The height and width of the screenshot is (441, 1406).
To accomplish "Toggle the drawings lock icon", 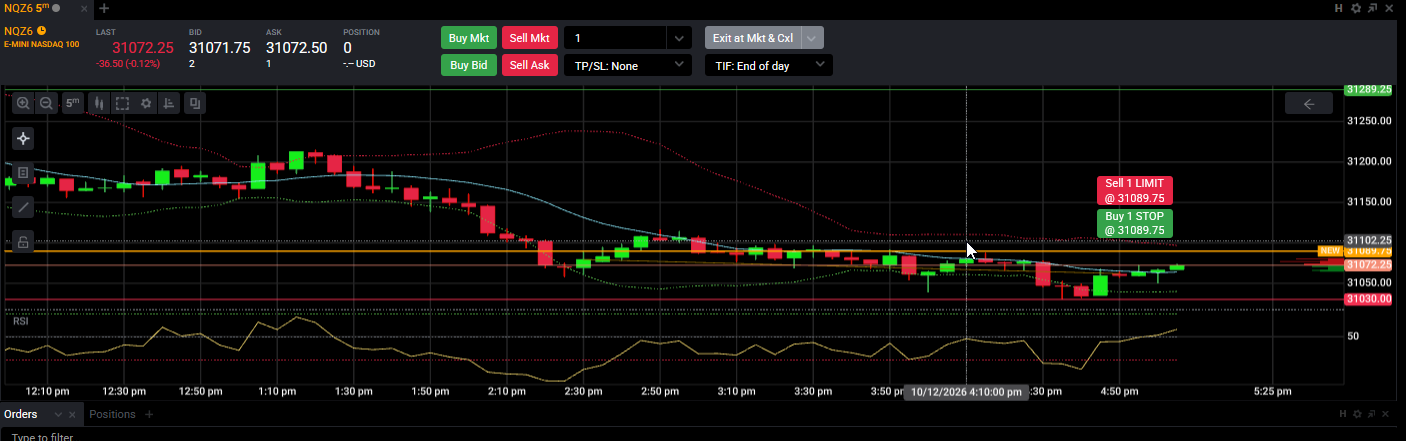I will point(23,241).
